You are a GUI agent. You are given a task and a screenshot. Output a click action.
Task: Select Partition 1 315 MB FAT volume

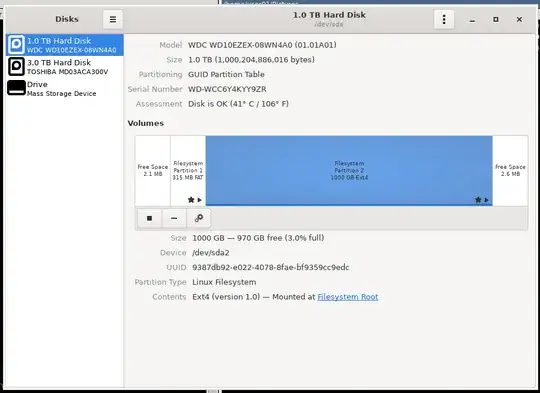click(188, 170)
